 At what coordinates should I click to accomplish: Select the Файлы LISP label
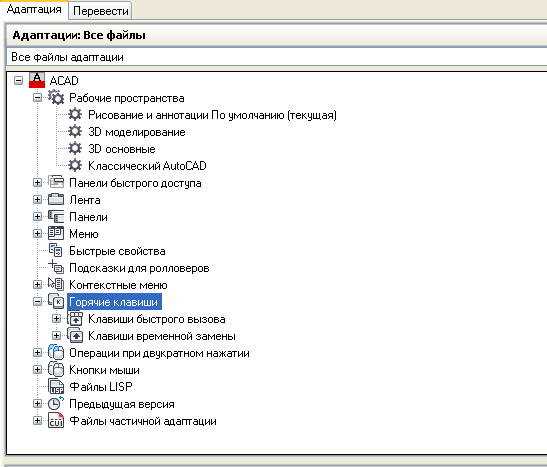click(101, 387)
